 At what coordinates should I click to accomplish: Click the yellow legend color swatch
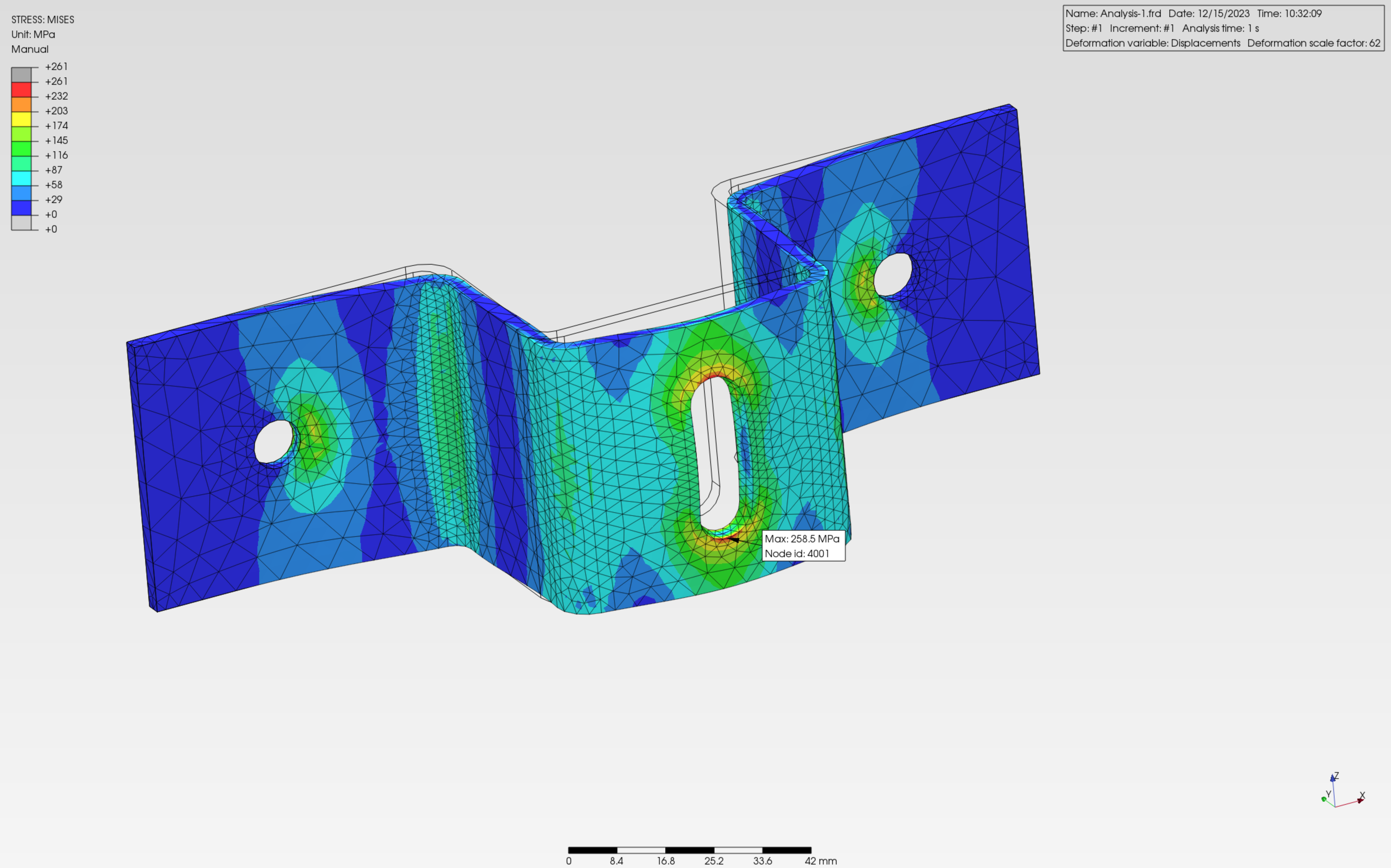[x=21, y=119]
